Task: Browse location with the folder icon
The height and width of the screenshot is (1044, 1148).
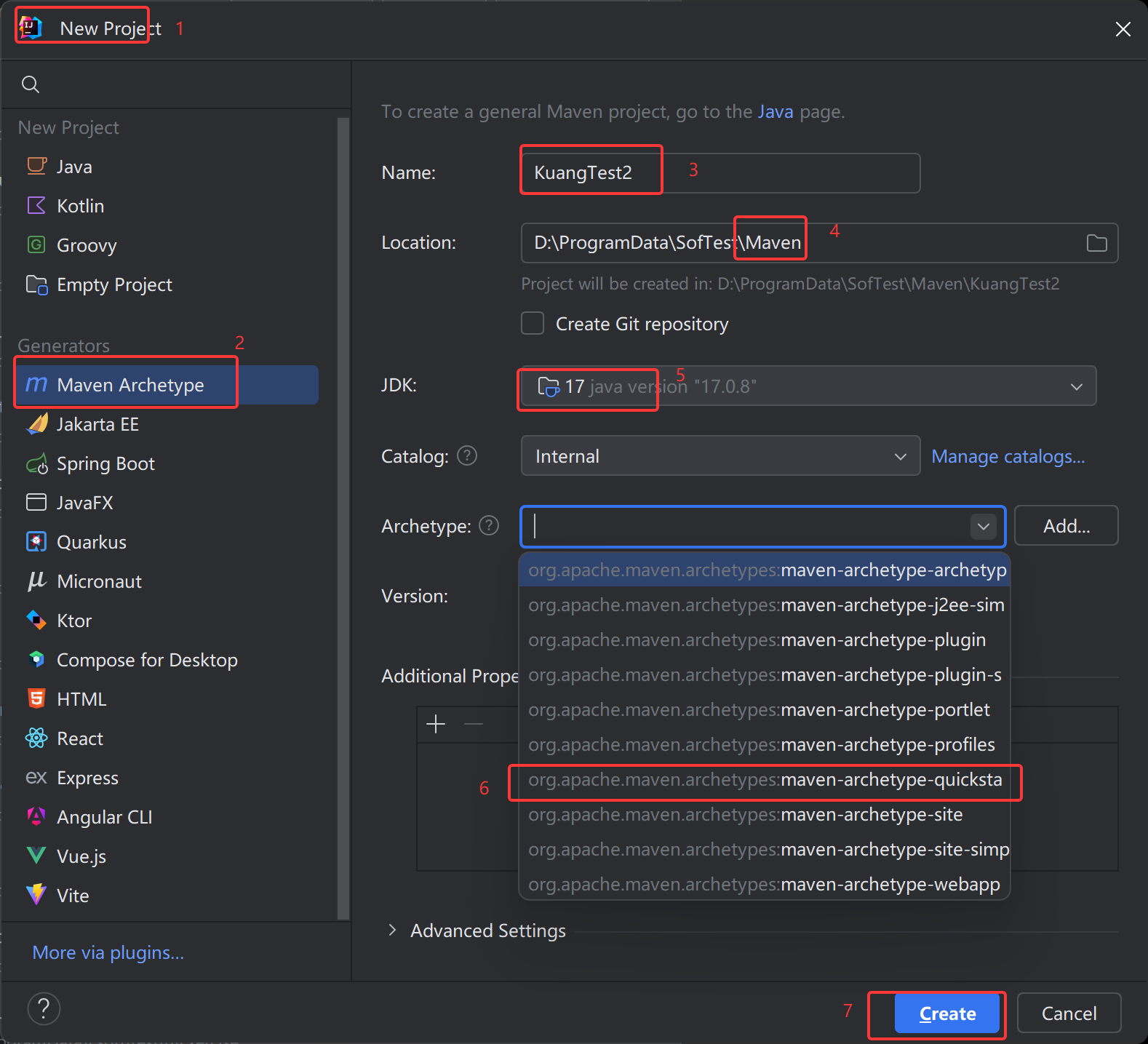Action: [x=1096, y=243]
